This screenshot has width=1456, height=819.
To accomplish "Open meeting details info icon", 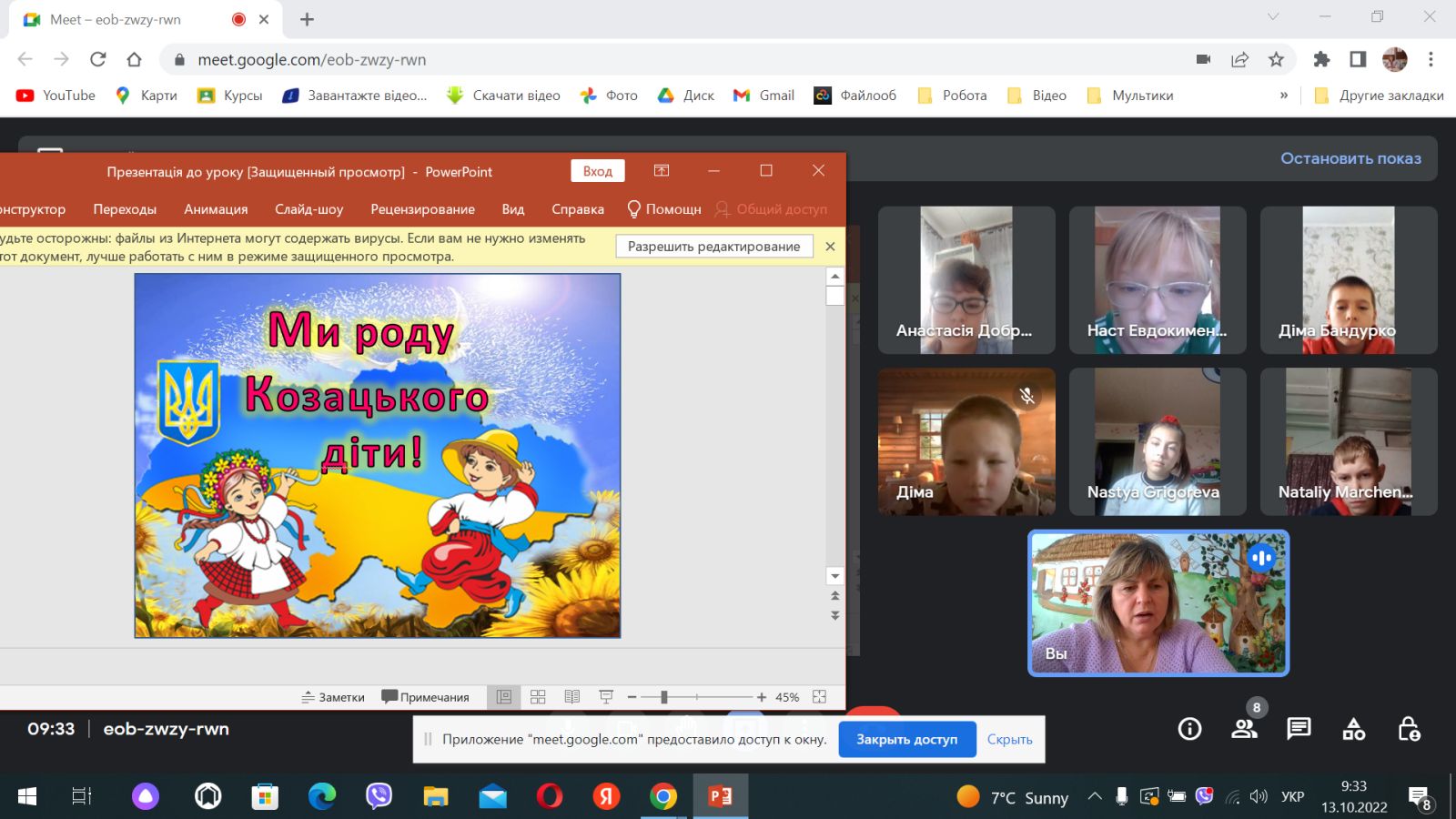I will click(x=1189, y=729).
